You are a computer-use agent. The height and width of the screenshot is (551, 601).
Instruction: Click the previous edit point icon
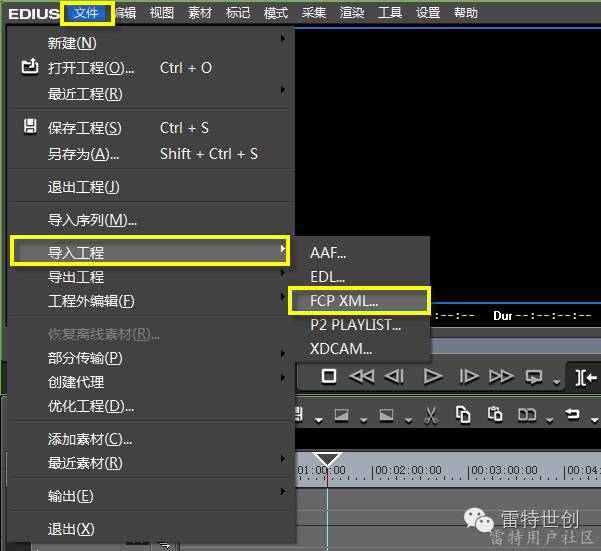coord(586,378)
